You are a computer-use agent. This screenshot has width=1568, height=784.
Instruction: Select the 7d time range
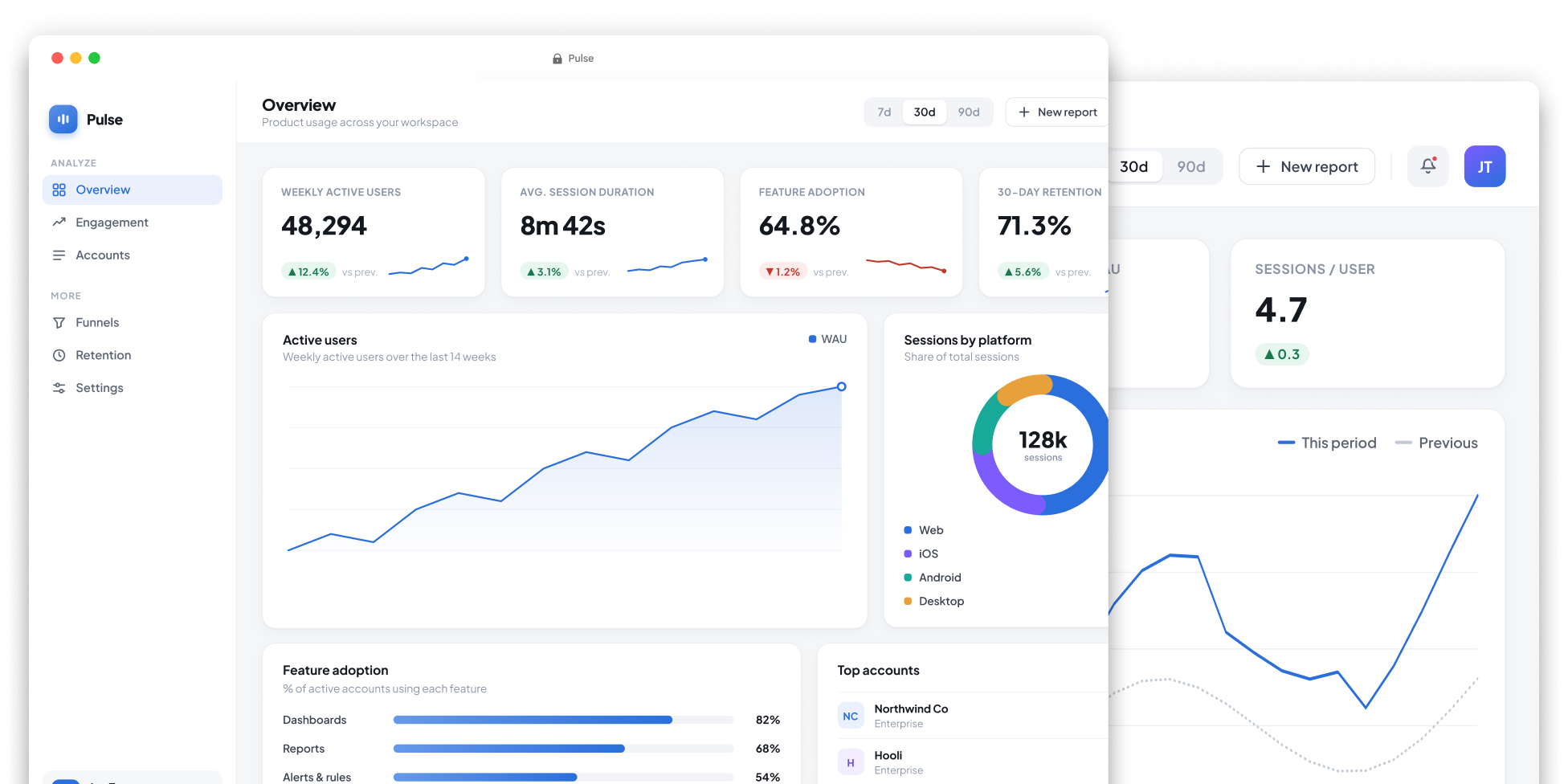(884, 112)
